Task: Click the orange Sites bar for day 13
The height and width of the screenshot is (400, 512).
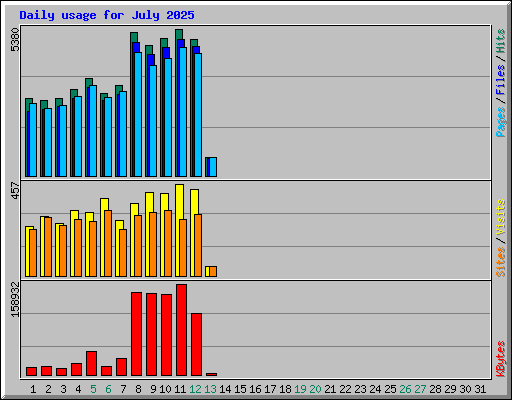Action: (213, 271)
